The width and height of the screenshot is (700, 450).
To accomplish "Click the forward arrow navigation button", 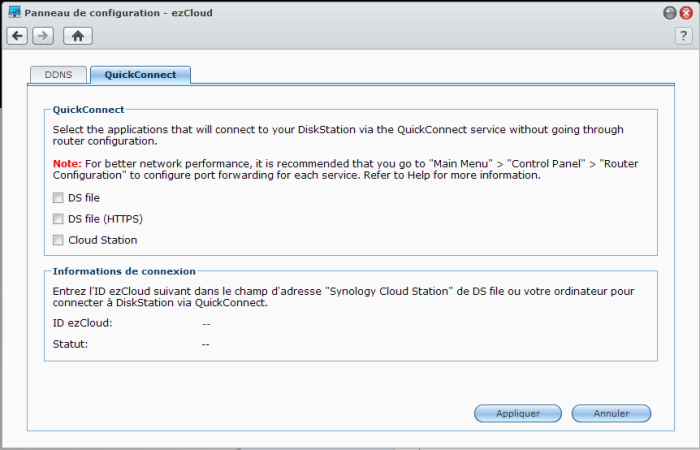I will (x=42, y=36).
